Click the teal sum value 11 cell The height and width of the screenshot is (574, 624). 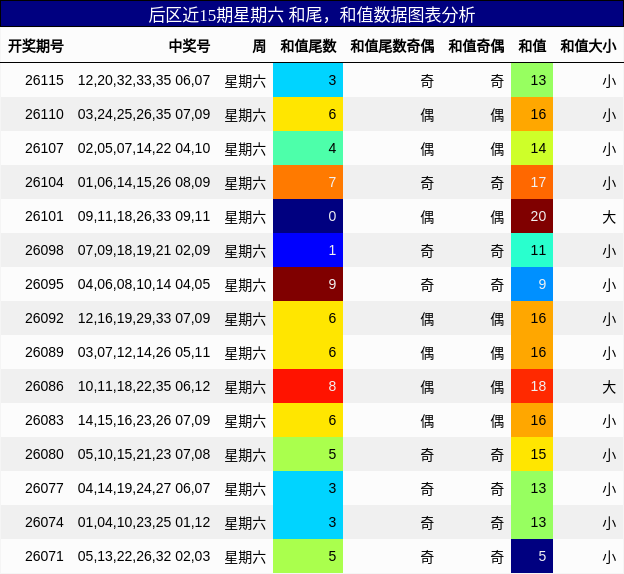point(532,250)
